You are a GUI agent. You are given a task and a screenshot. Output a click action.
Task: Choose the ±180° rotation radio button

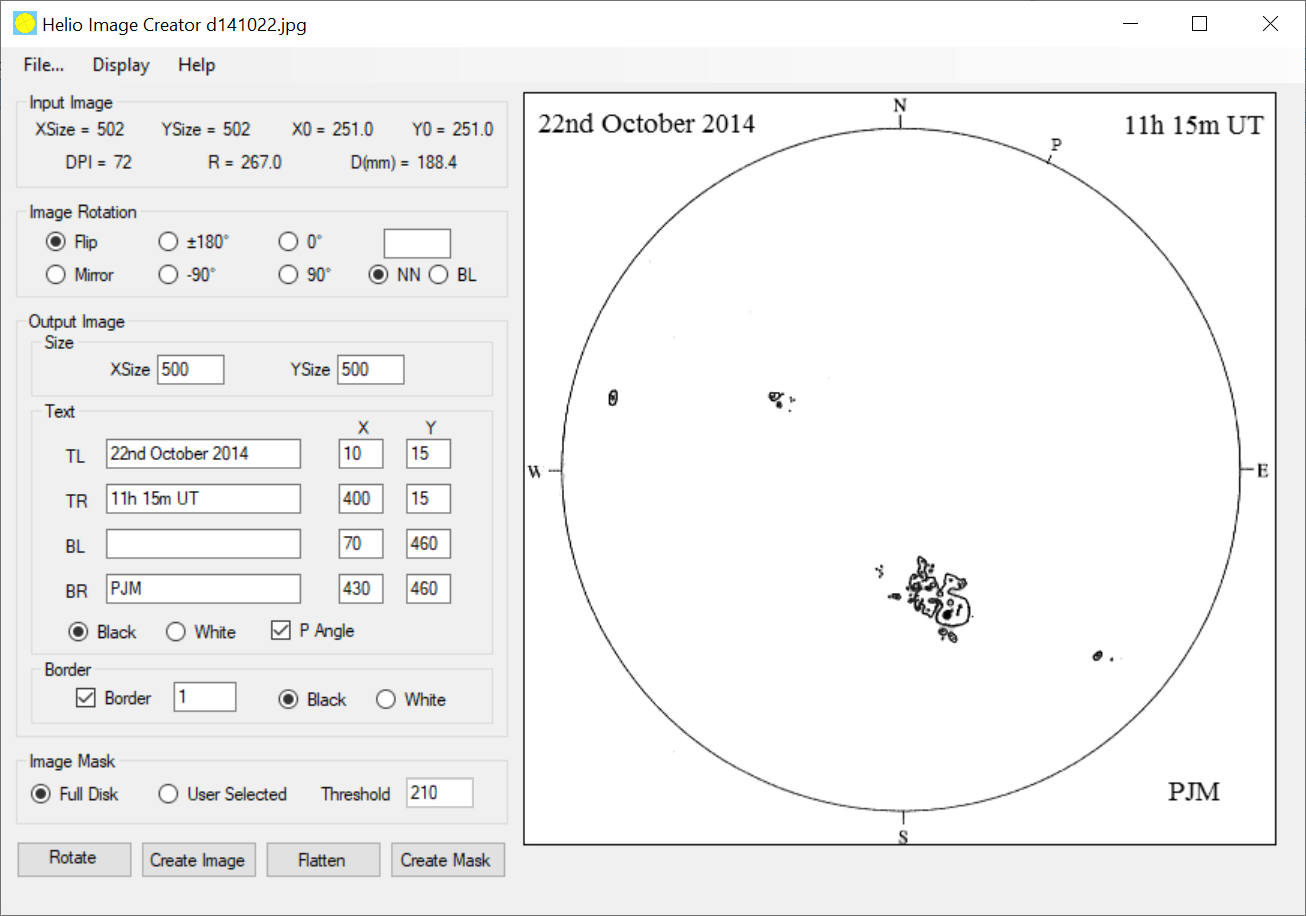(x=169, y=242)
